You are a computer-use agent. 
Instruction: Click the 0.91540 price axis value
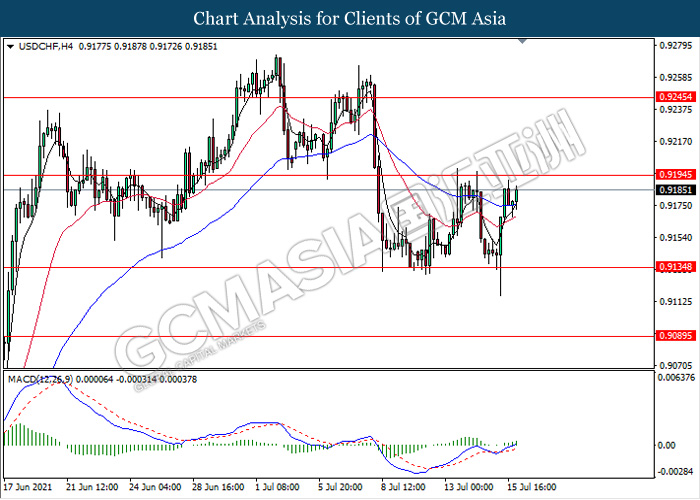pyautogui.click(x=676, y=238)
